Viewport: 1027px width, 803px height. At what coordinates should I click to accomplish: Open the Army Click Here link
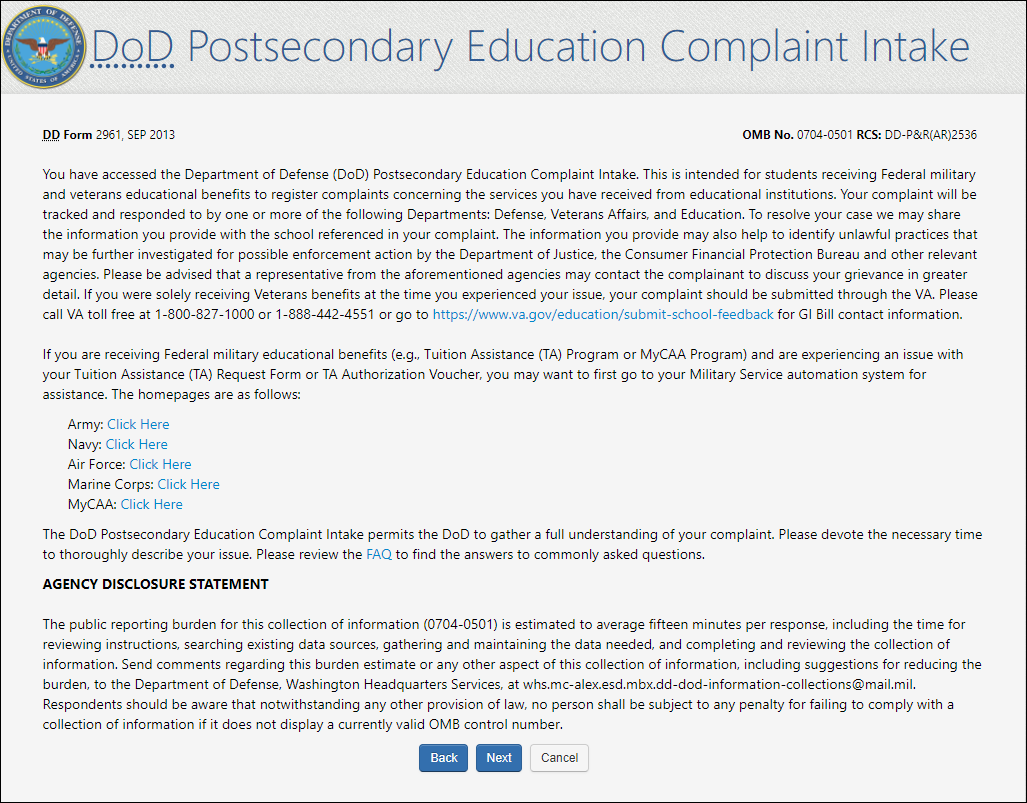[x=138, y=424]
